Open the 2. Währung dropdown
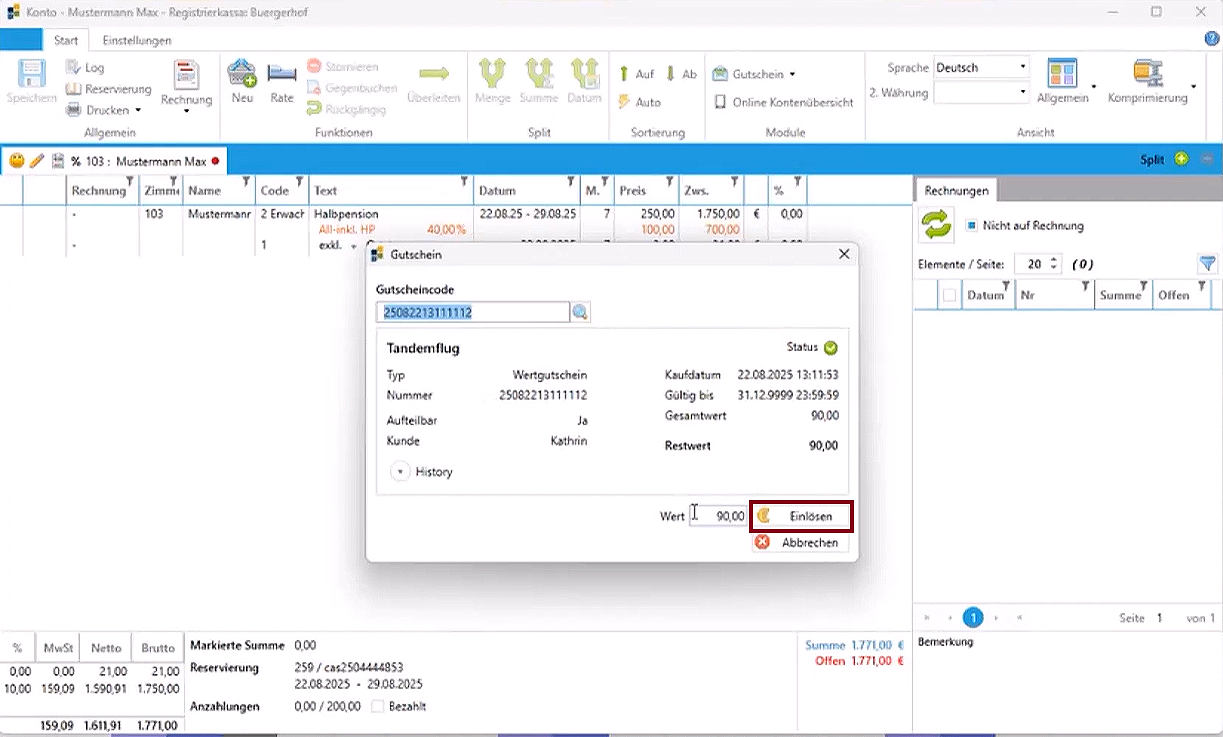 (980, 92)
